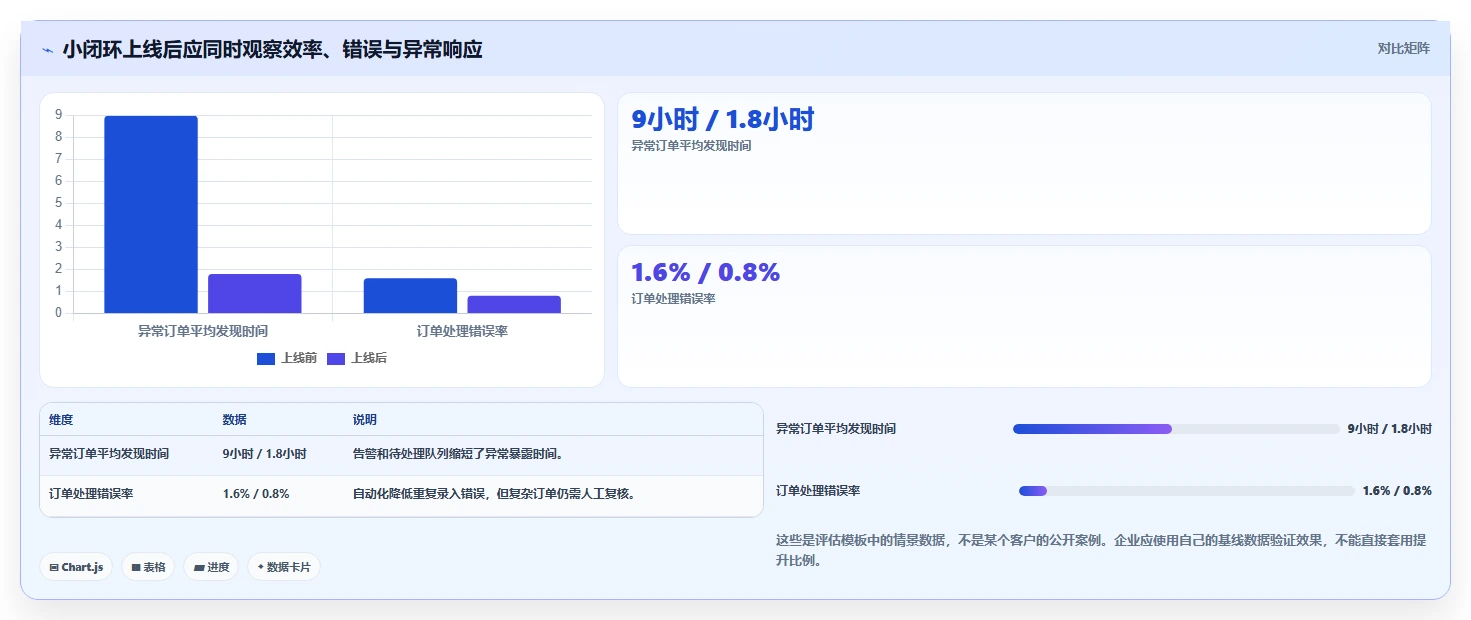Click the 1.6% / 0.8% stat card heading

coord(705,272)
